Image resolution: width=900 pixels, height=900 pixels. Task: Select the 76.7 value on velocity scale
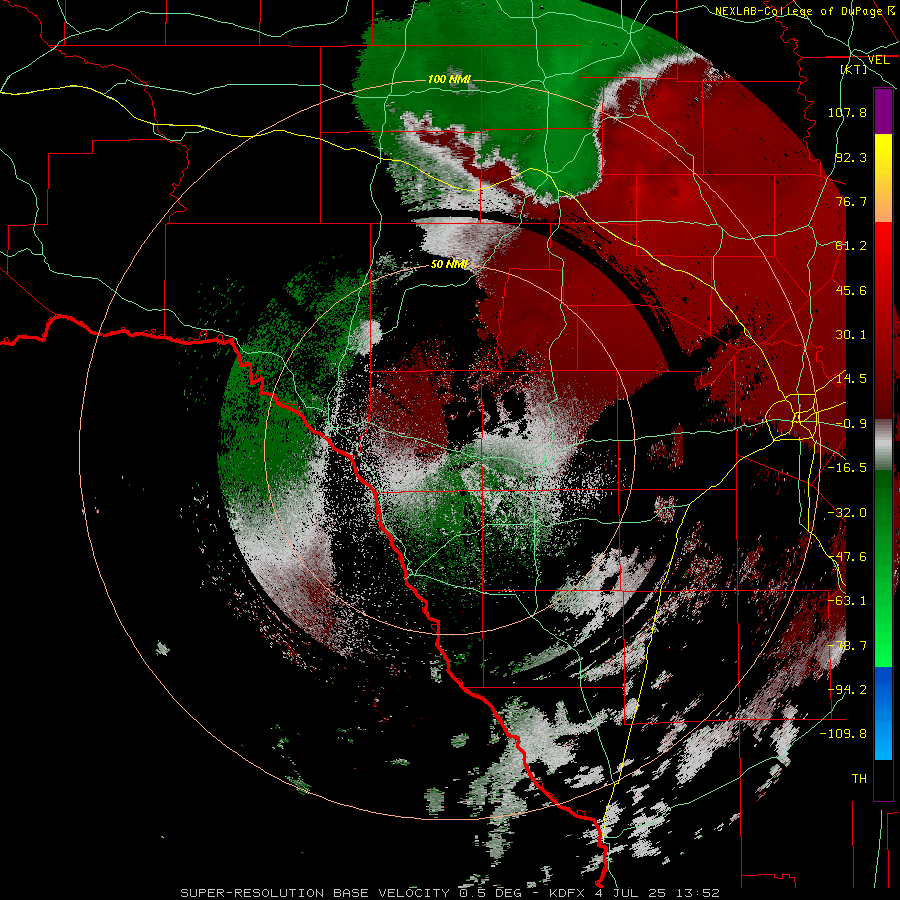tap(851, 201)
